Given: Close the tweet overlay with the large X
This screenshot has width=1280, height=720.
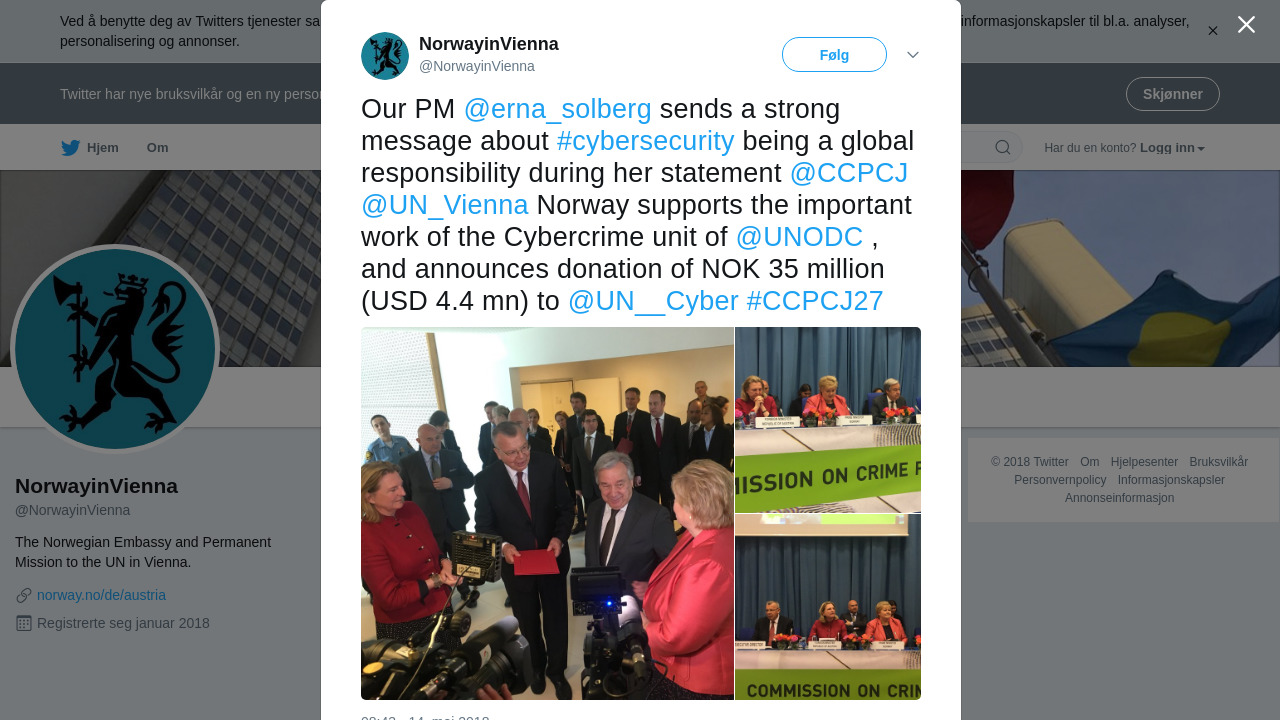Looking at the screenshot, I should (x=1246, y=24).
